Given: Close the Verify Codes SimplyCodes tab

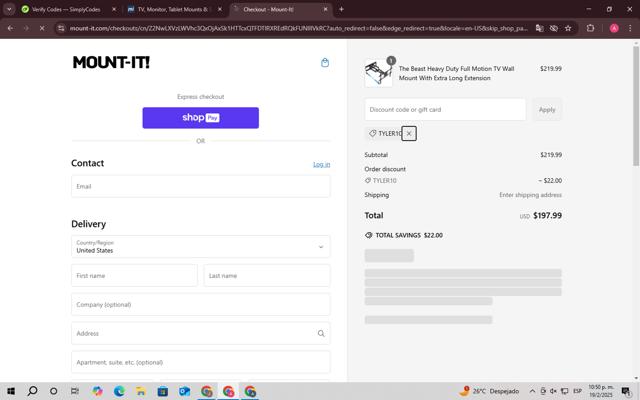Looking at the screenshot, I should (114, 9).
